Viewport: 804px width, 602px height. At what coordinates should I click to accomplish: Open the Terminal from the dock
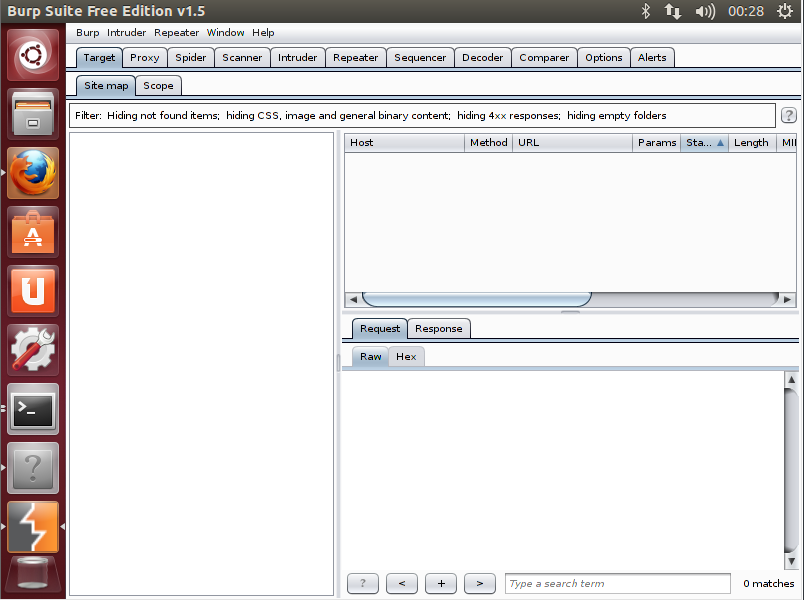[x=33, y=409]
